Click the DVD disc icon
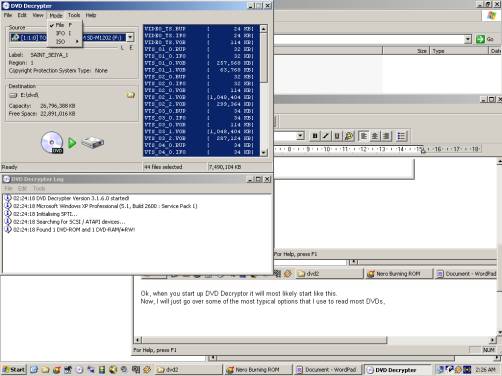Viewport: 502px width, 376px height. 52,142
